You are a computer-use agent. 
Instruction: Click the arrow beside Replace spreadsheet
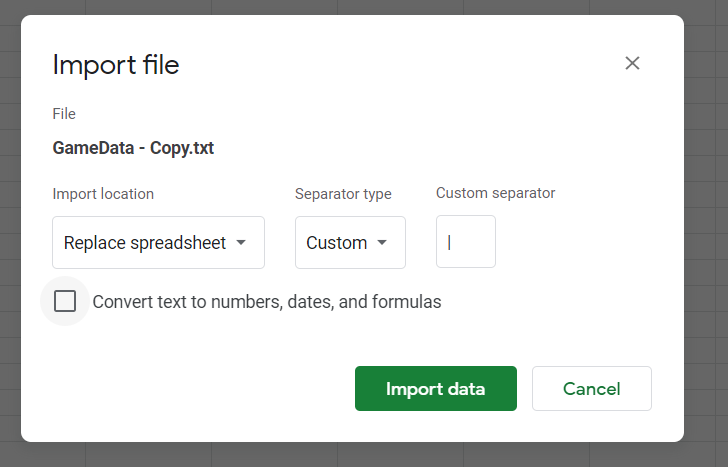click(241, 242)
